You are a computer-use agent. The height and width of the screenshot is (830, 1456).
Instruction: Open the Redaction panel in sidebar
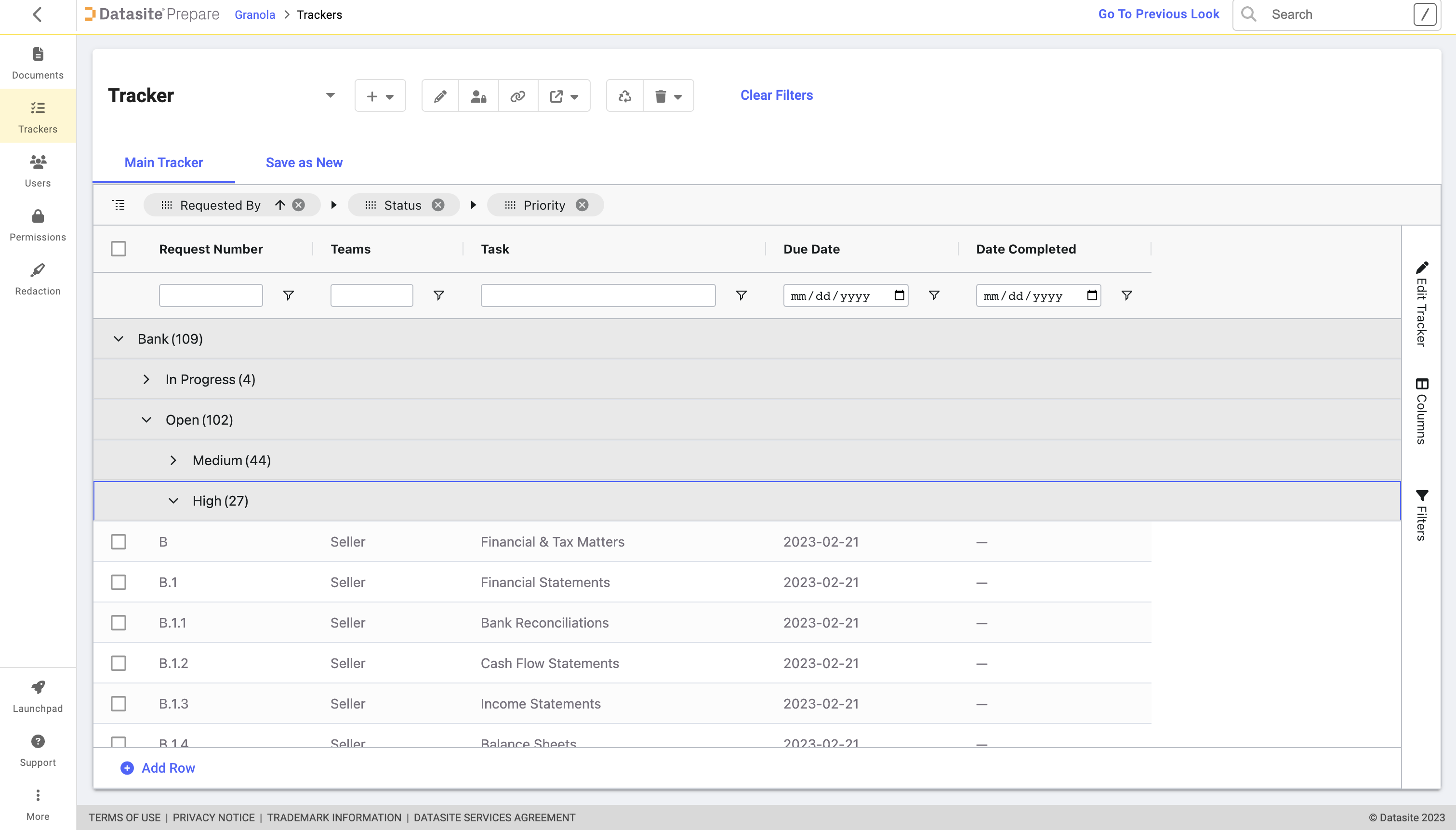[x=38, y=278]
